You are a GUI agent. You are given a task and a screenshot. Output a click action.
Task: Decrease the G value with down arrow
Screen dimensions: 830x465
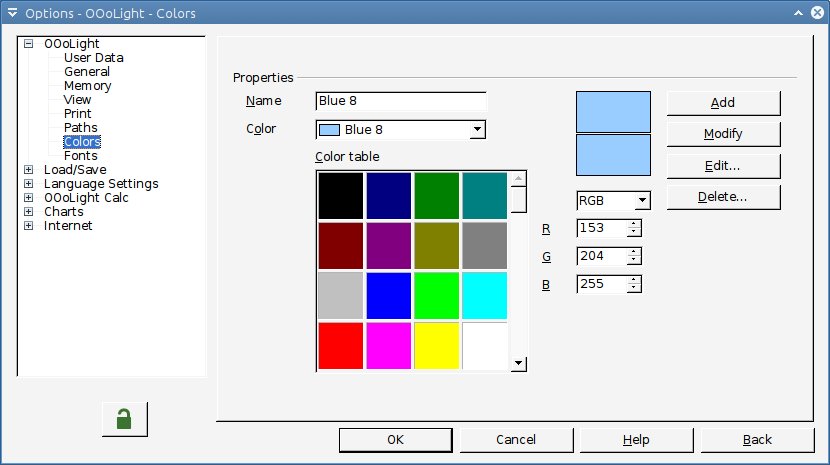click(634, 261)
